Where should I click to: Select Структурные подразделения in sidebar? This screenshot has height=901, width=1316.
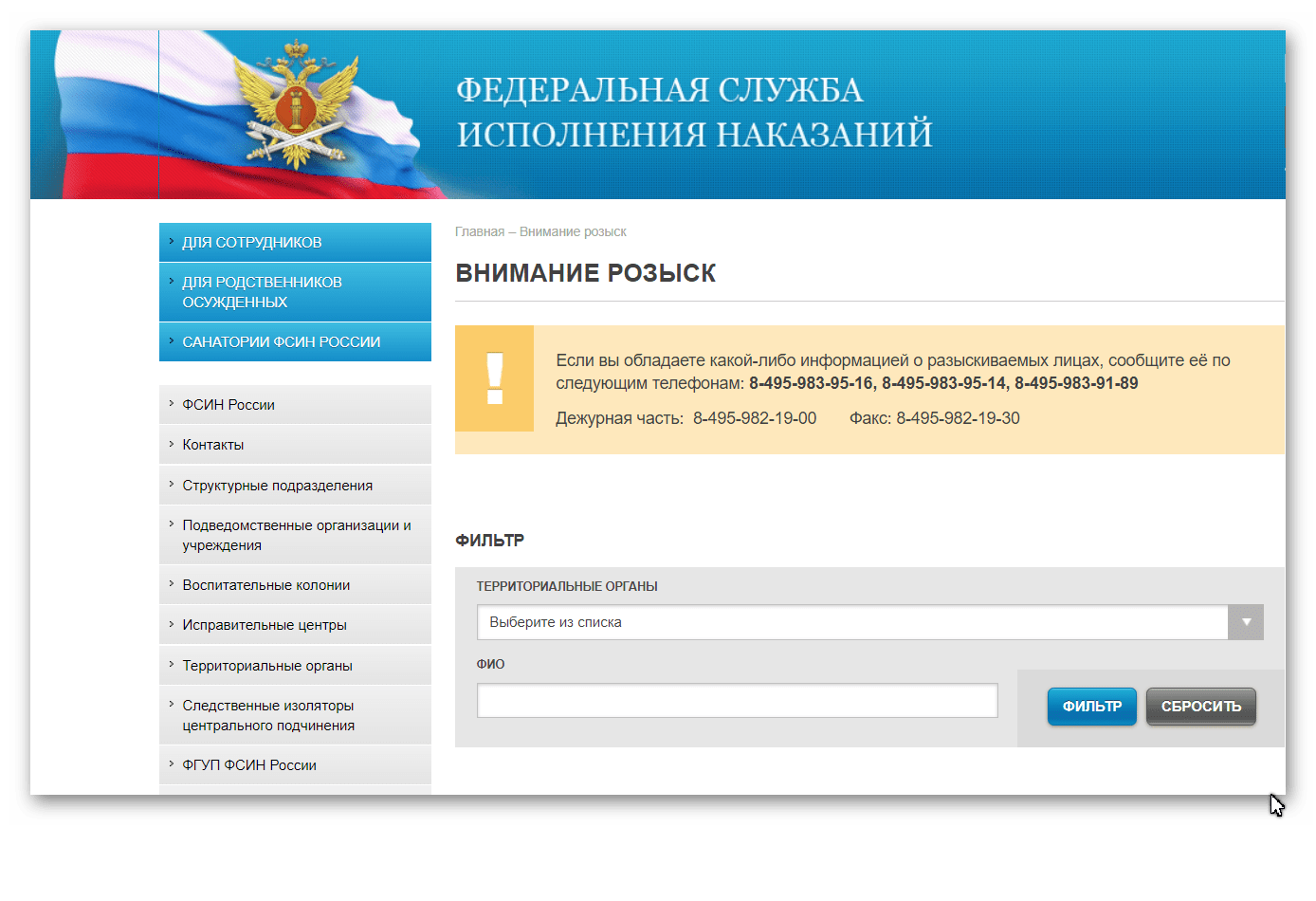tap(295, 486)
